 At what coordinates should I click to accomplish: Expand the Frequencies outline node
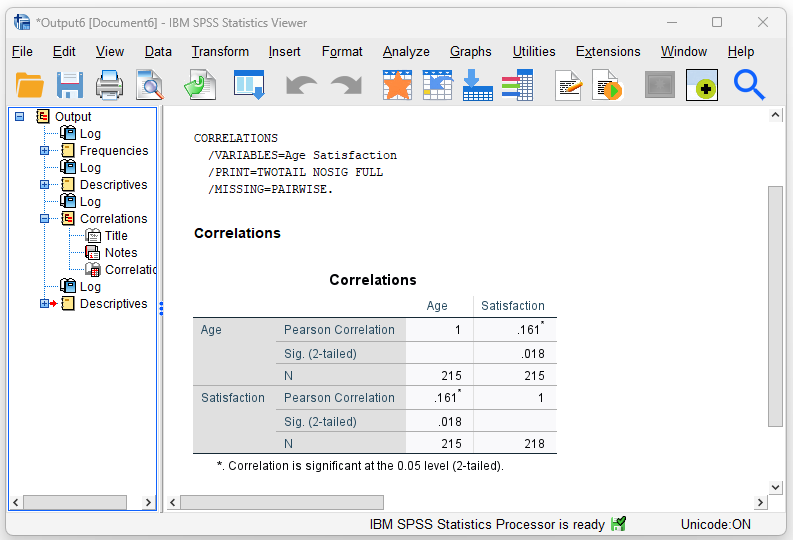click(x=45, y=151)
